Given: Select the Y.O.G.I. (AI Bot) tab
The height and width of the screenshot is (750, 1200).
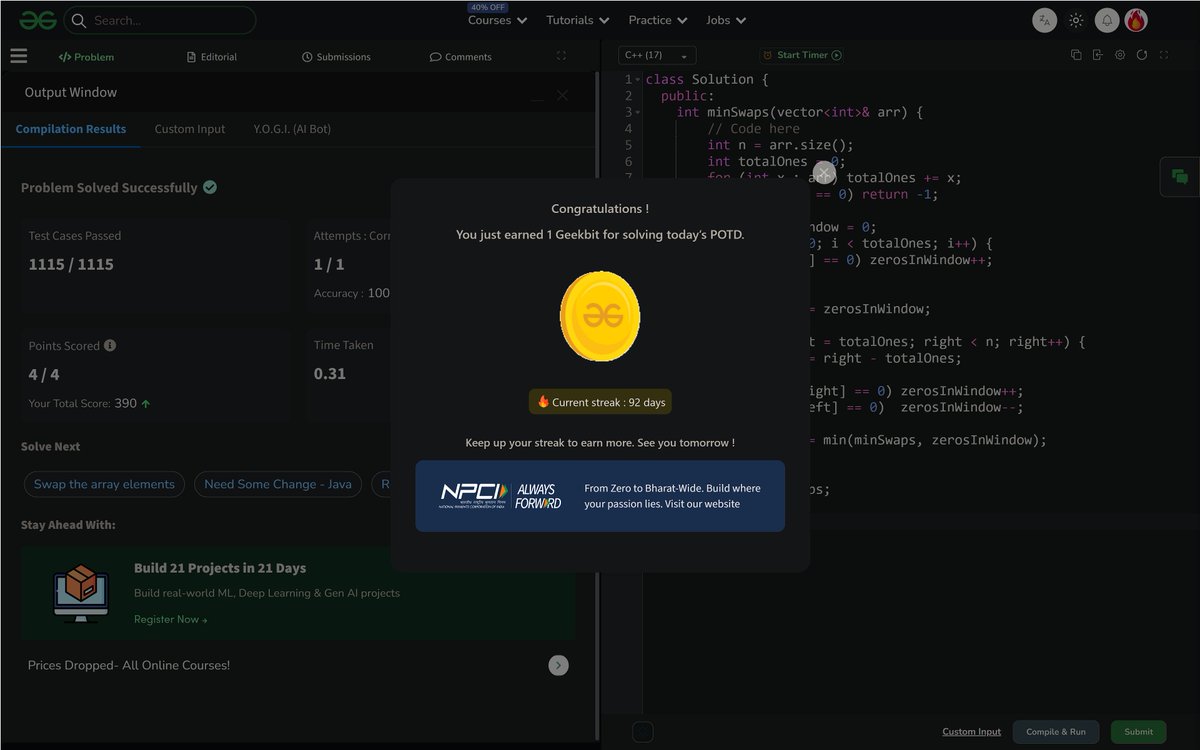Looking at the screenshot, I should 292,129.
